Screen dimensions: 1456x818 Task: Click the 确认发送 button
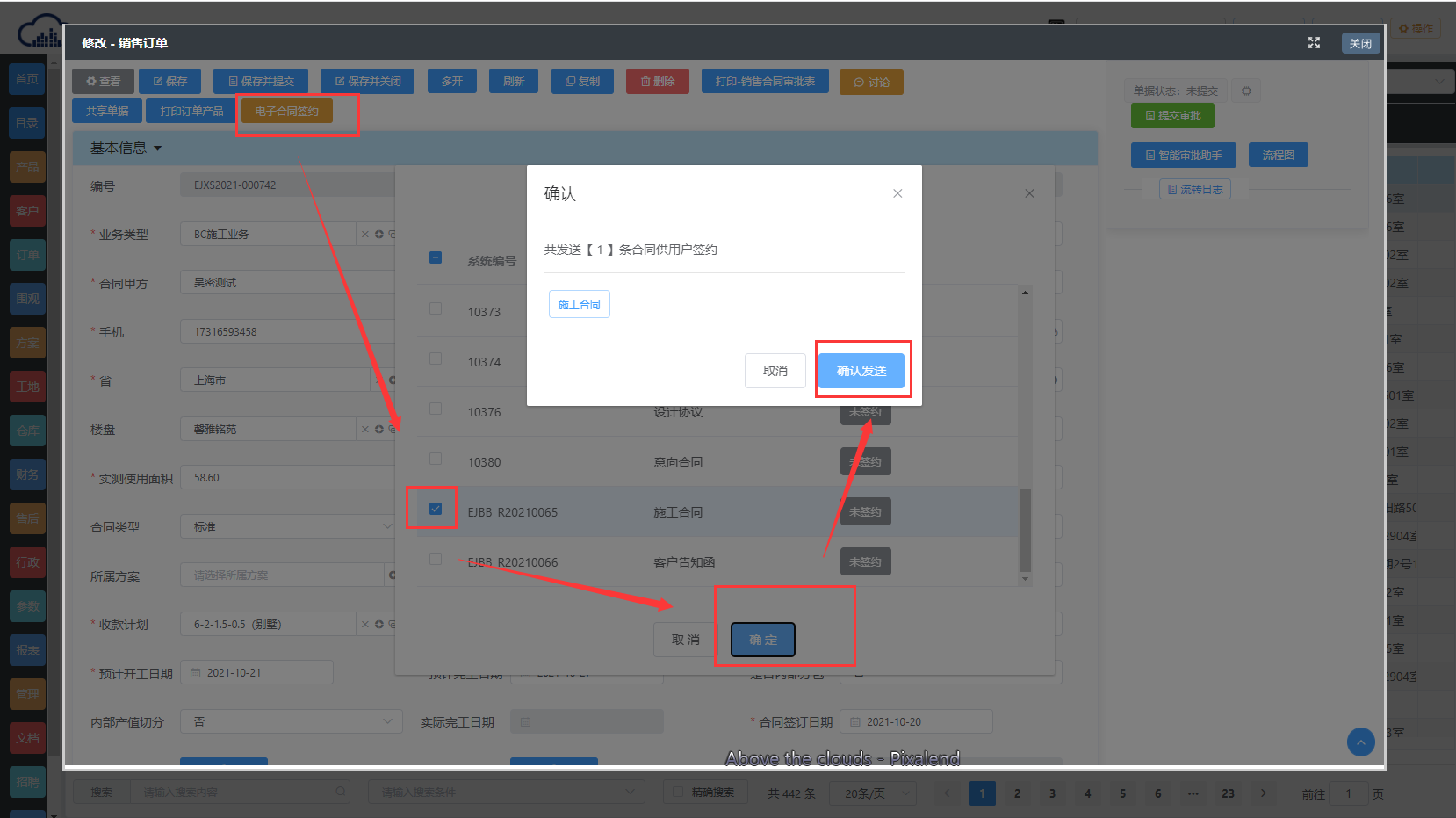click(861, 371)
